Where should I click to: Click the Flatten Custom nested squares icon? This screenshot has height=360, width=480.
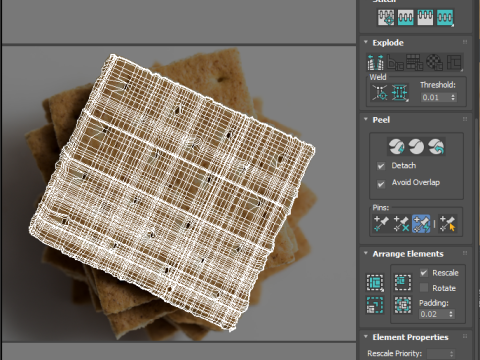pyautogui.click(x=454, y=62)
